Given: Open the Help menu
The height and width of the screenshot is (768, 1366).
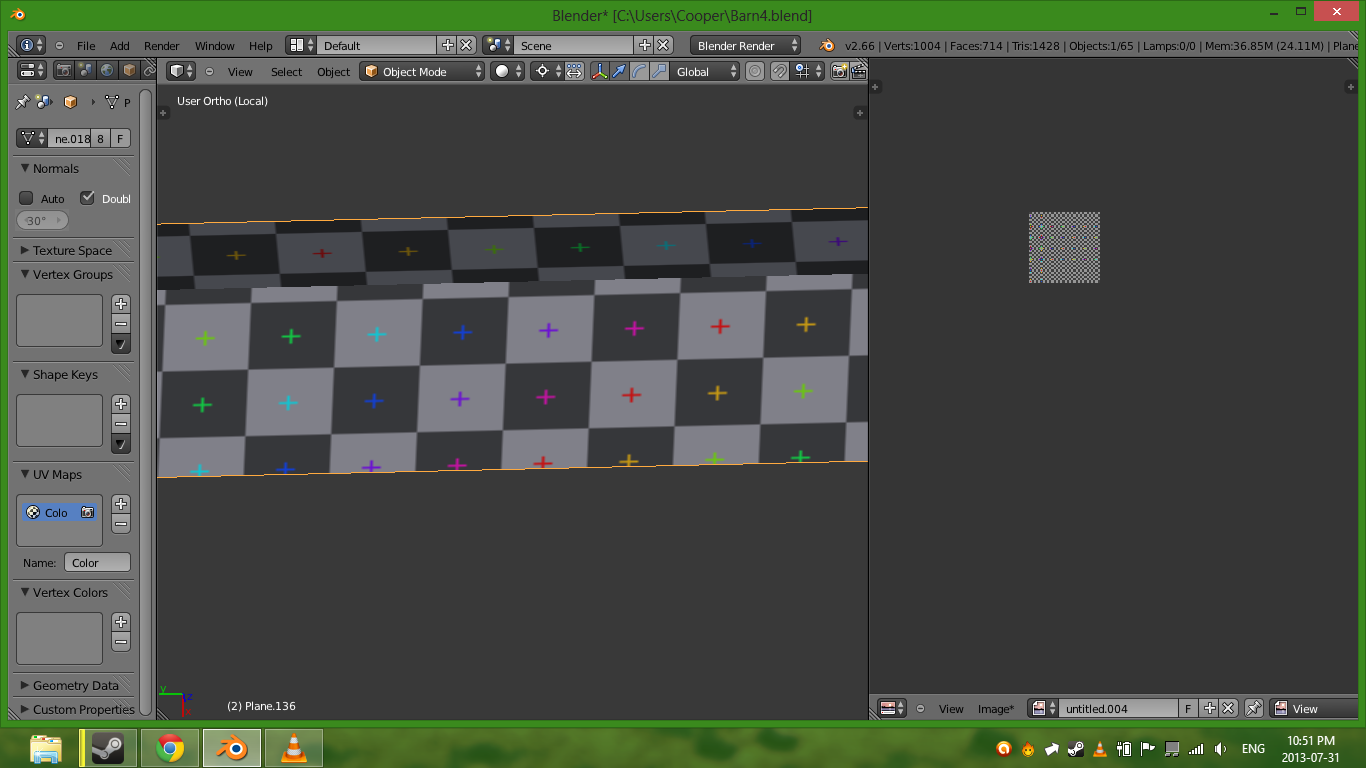Looking at the screenshot, I should (x=261, y=46).
